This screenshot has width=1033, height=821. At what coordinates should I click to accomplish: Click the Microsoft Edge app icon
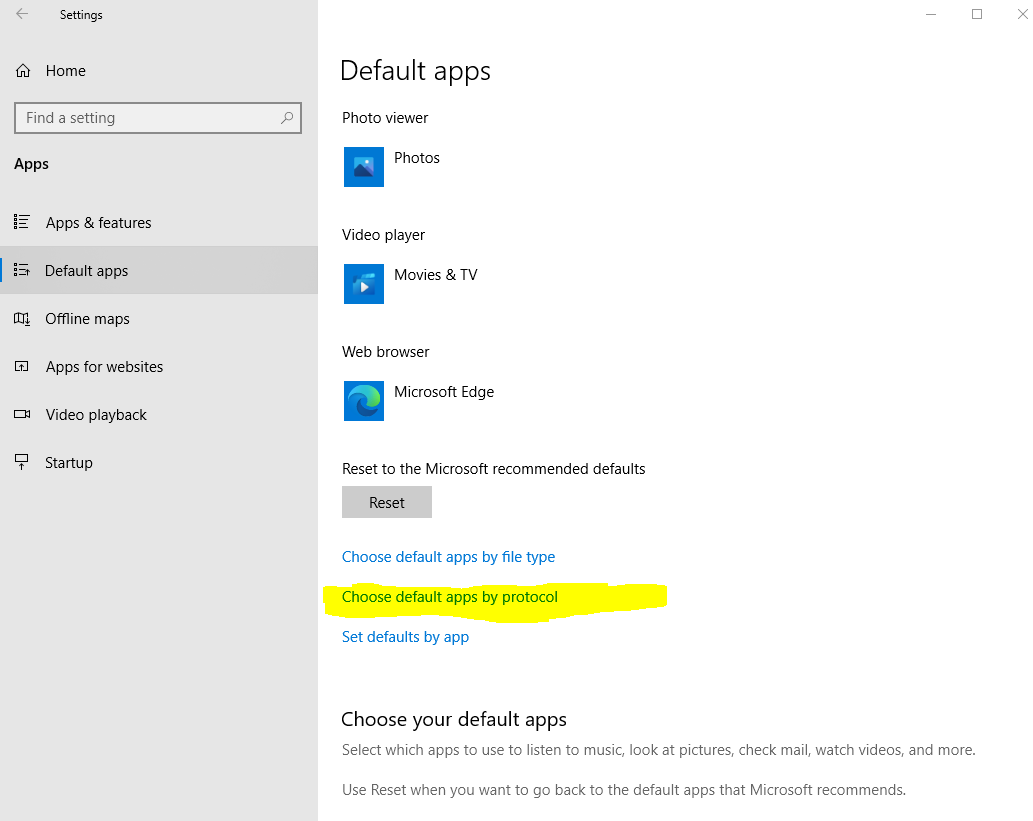pos(364,401)
